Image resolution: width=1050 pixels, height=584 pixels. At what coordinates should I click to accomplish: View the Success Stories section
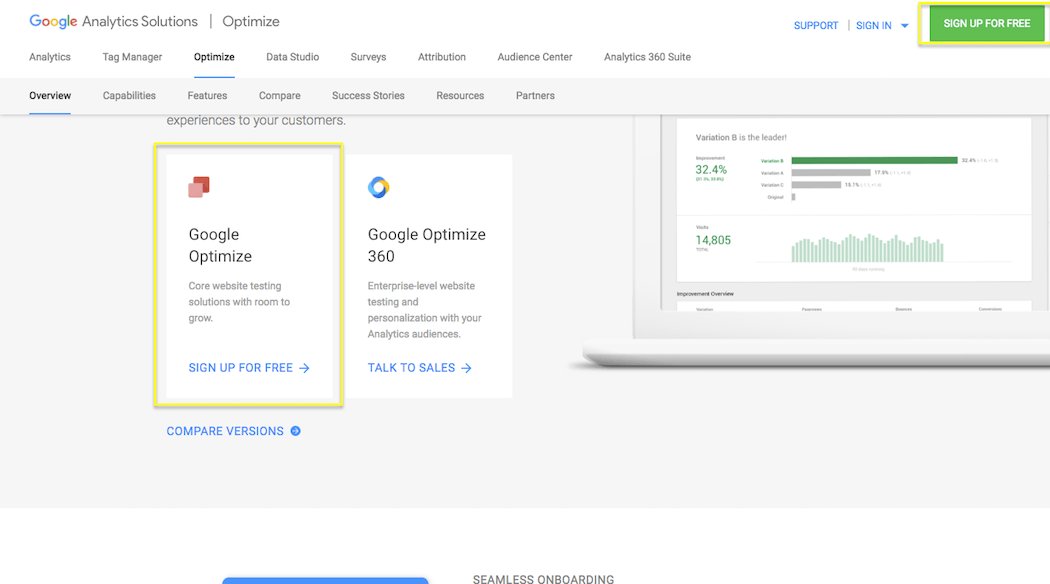(368, 96)
